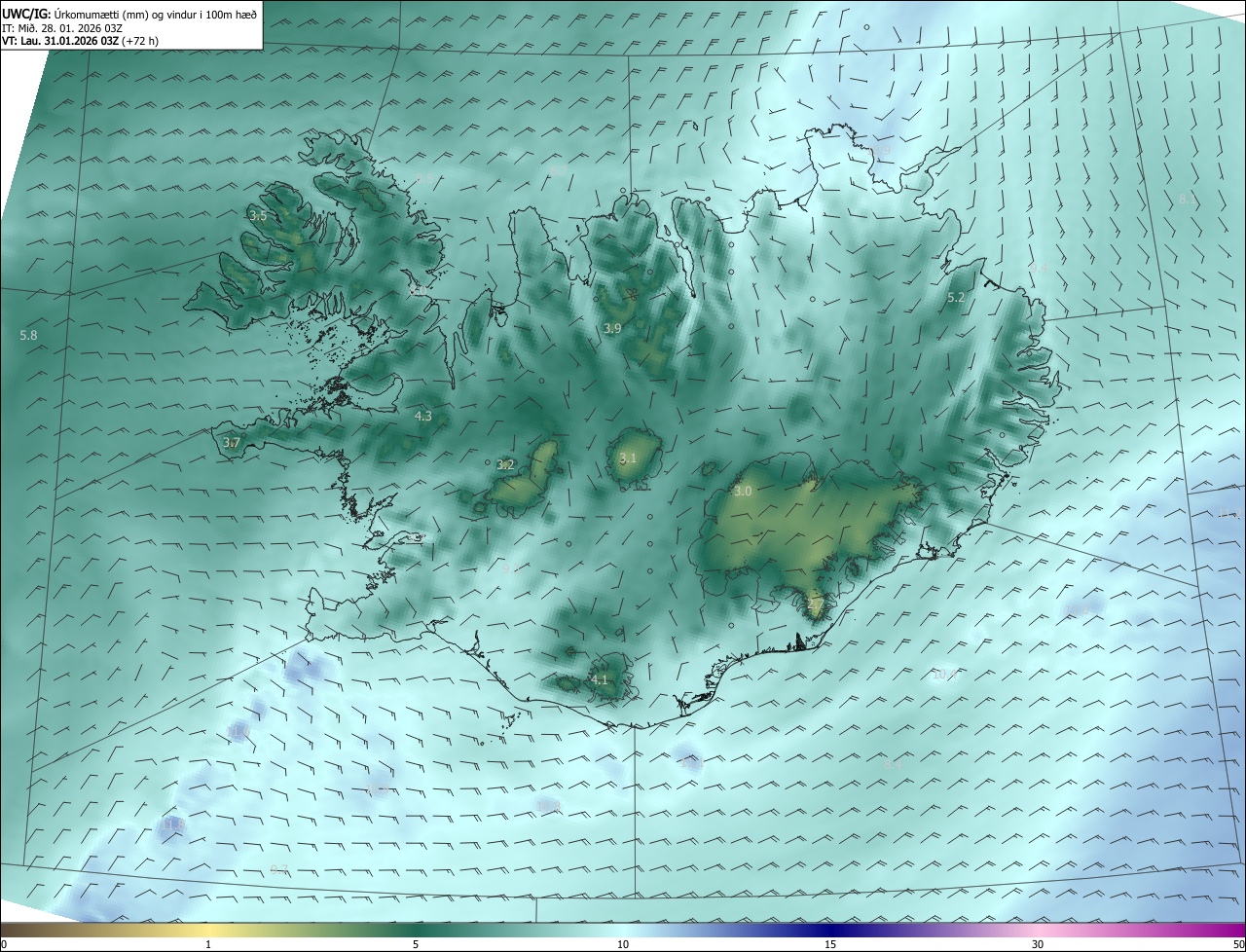Screen dimensions: 1246x952
Task: Click the 5.8 value over the western sea
Action: pos(28,336)
